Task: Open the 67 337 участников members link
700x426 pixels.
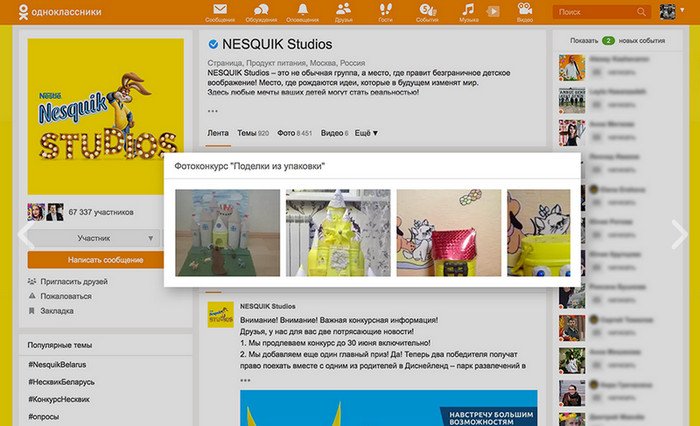Action: pyautogui.click(x=101, y=212)
